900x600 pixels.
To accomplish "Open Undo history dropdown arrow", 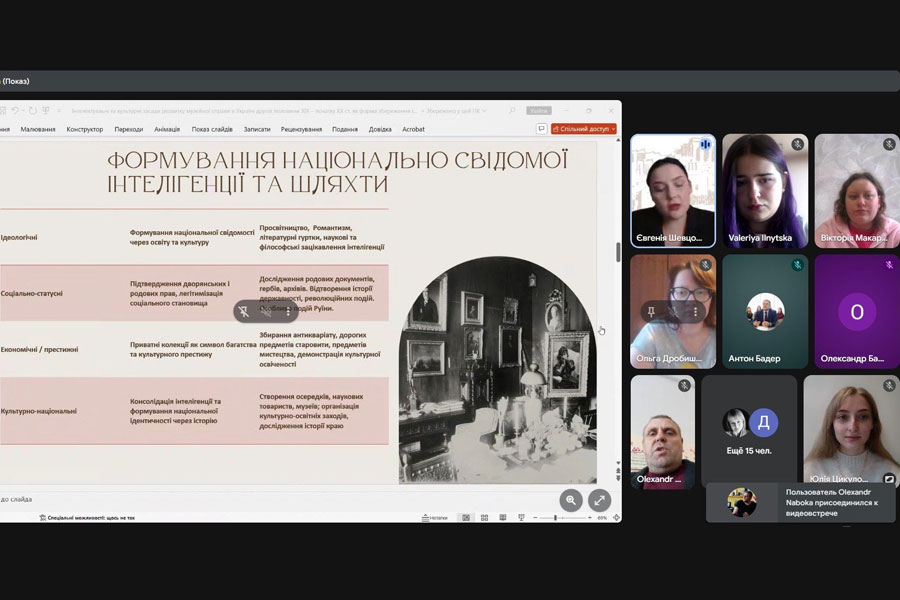I will pyautogui.click(x=24, y=110).
